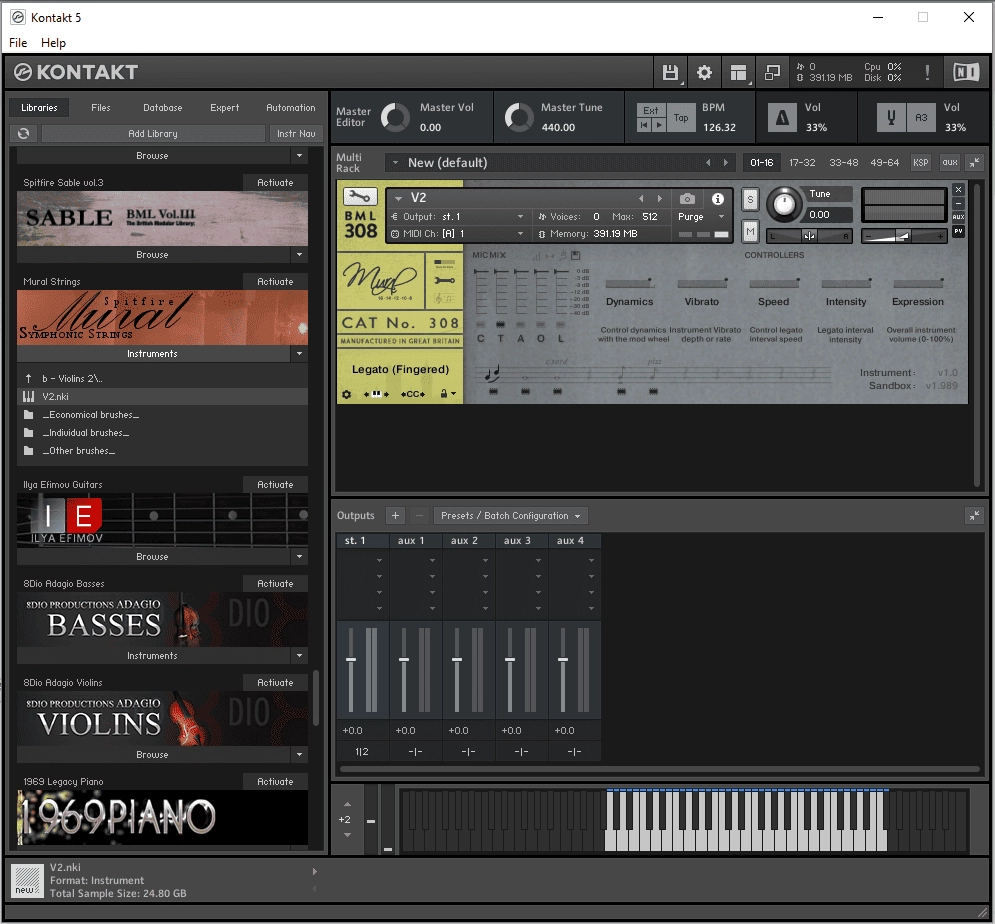Image resolution: width=995 pixels, height=924 pixels.
Task: Switch to the Expert tab
Action: click(x=225, y=108)
